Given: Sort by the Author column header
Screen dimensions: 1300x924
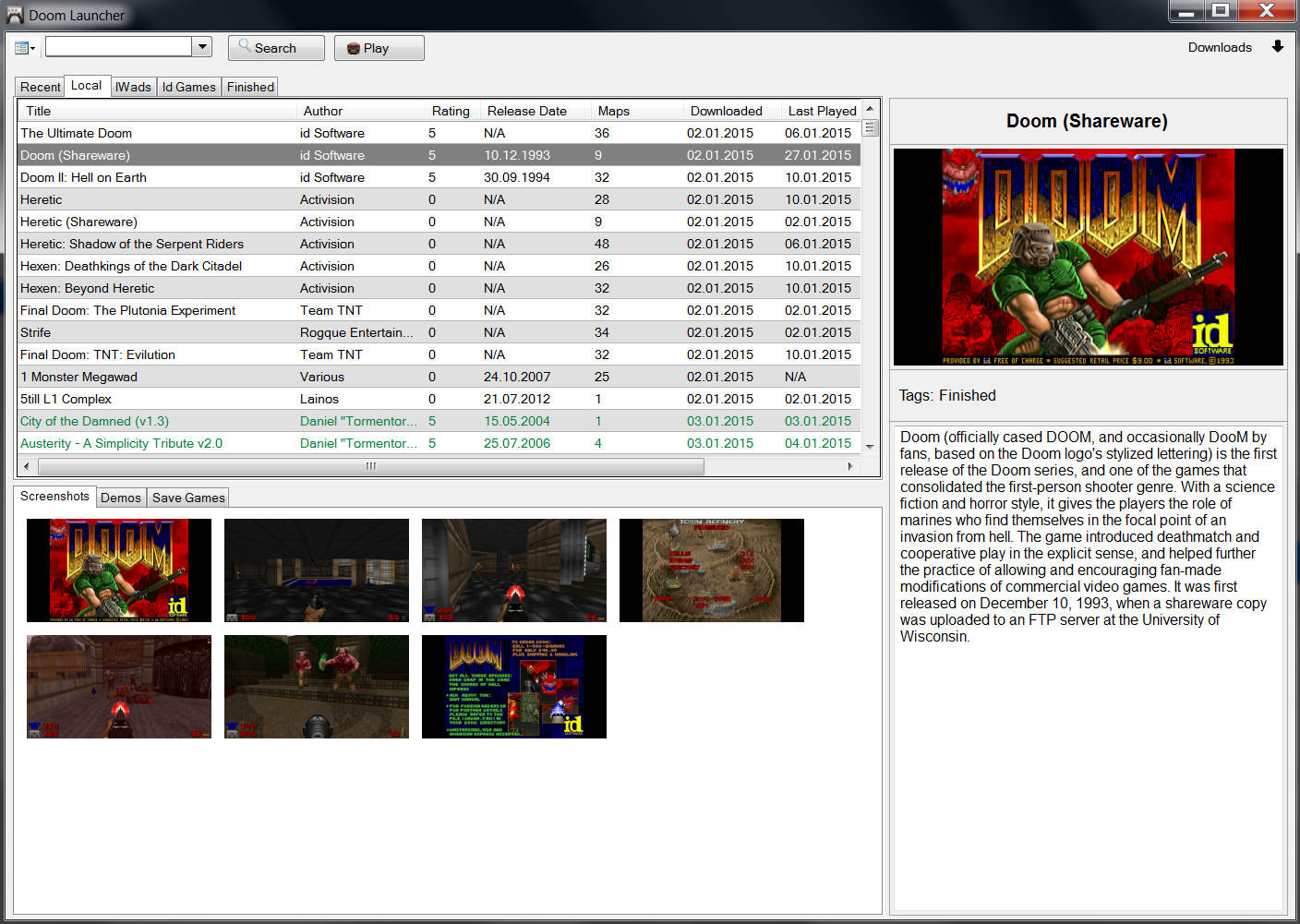Looking at the screenshot, I should (x=360, y=111).
